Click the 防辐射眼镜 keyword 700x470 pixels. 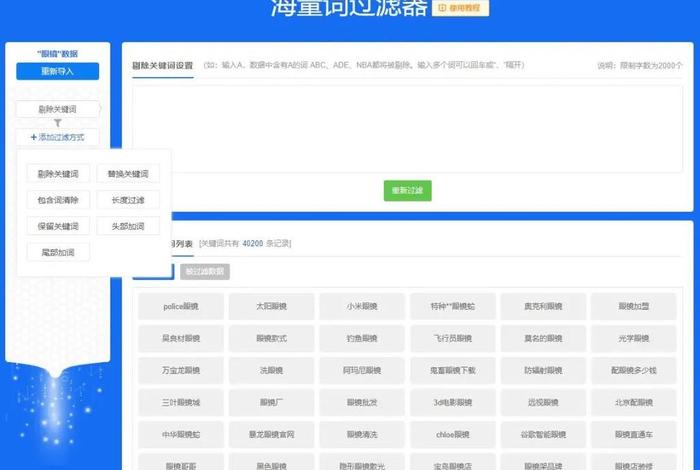click(x=543, y=370)
